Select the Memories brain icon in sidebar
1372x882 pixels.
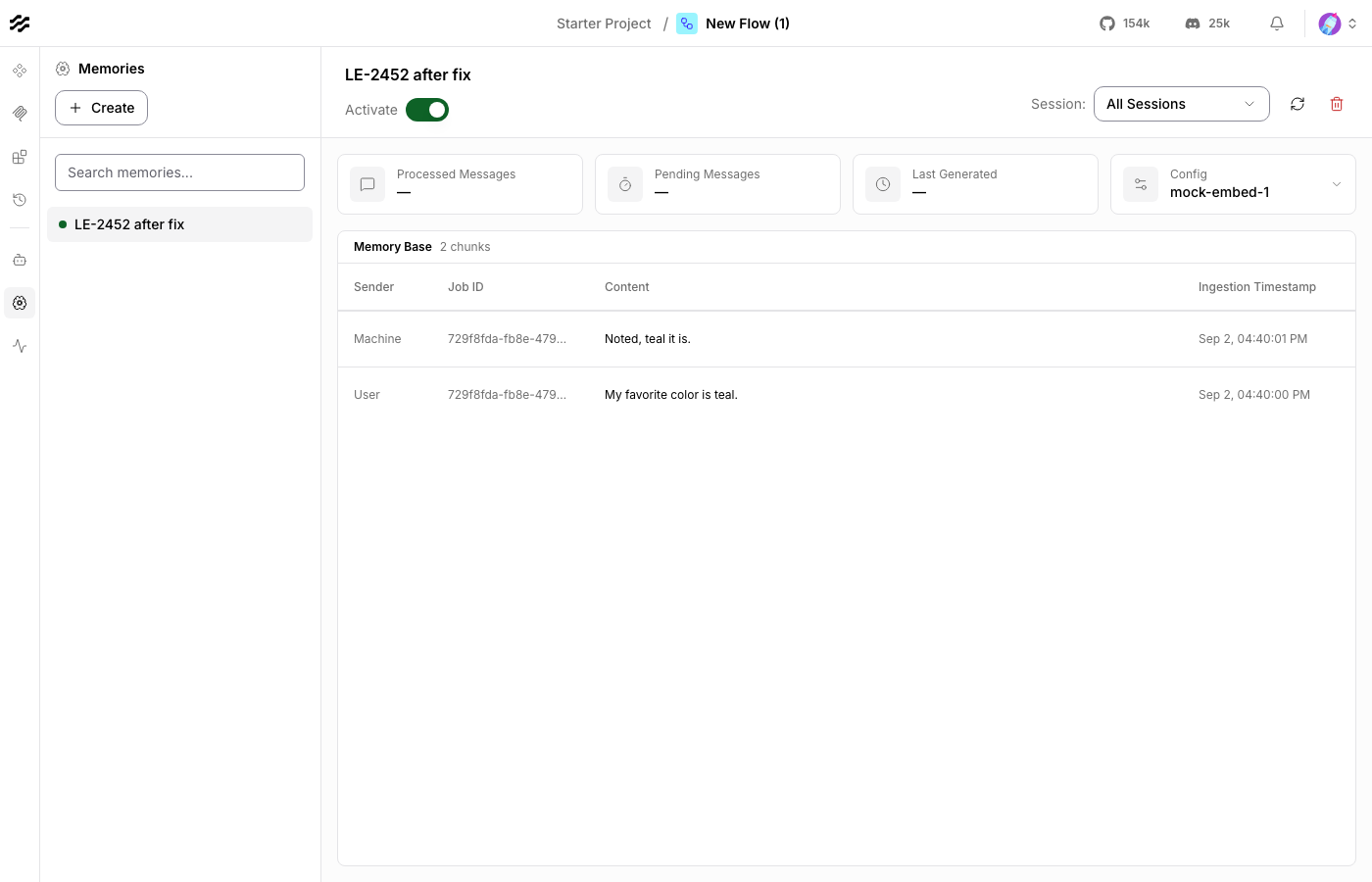click(x=20, y=303)
